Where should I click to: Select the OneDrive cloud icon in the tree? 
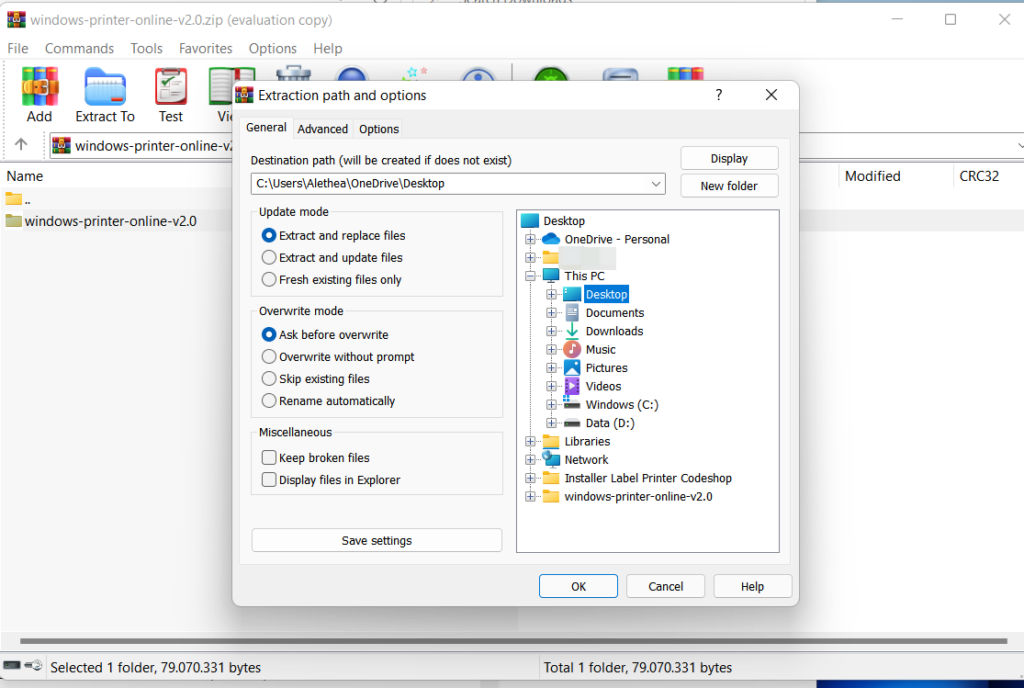coord(551,239)
